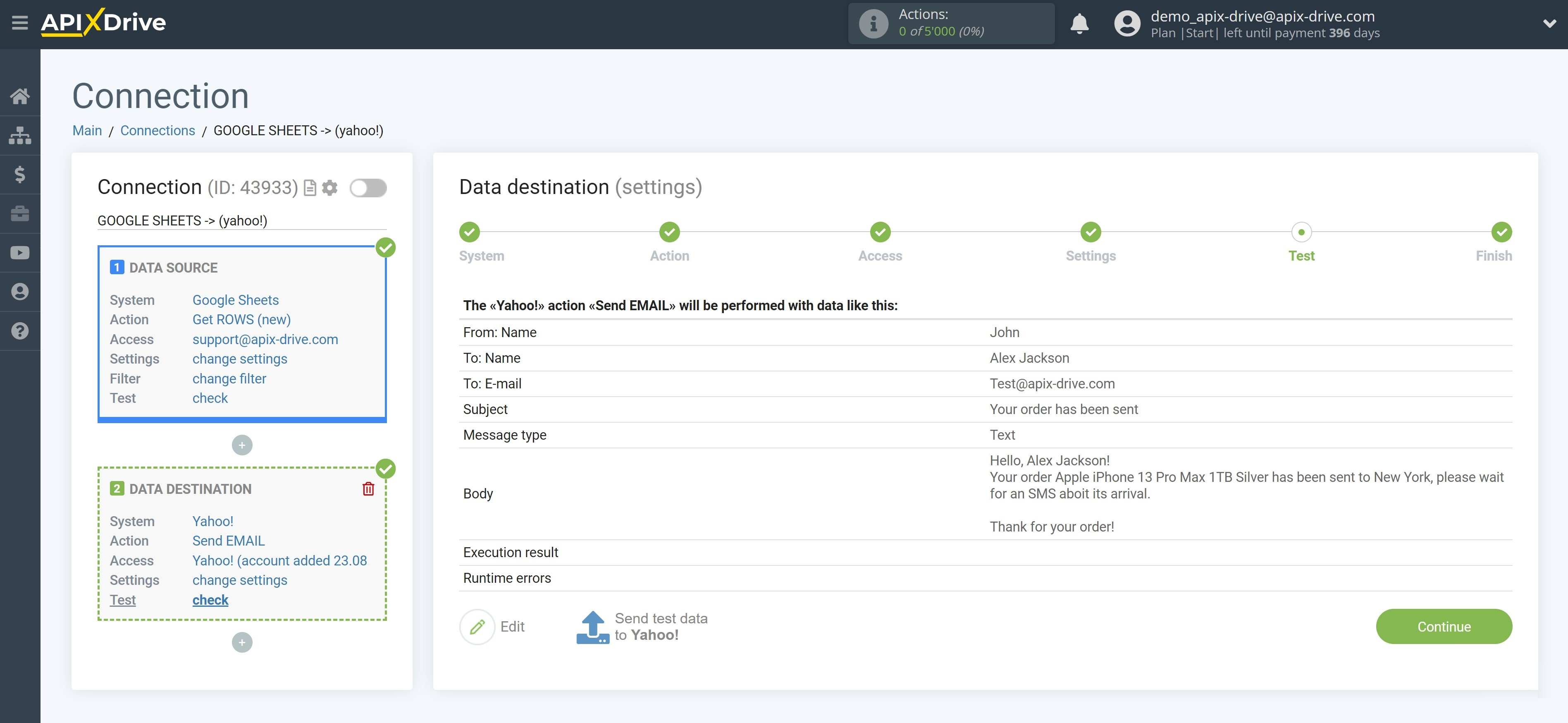Open the Send EMAIL action link
1568x723 pixels.
pos(229,541)
